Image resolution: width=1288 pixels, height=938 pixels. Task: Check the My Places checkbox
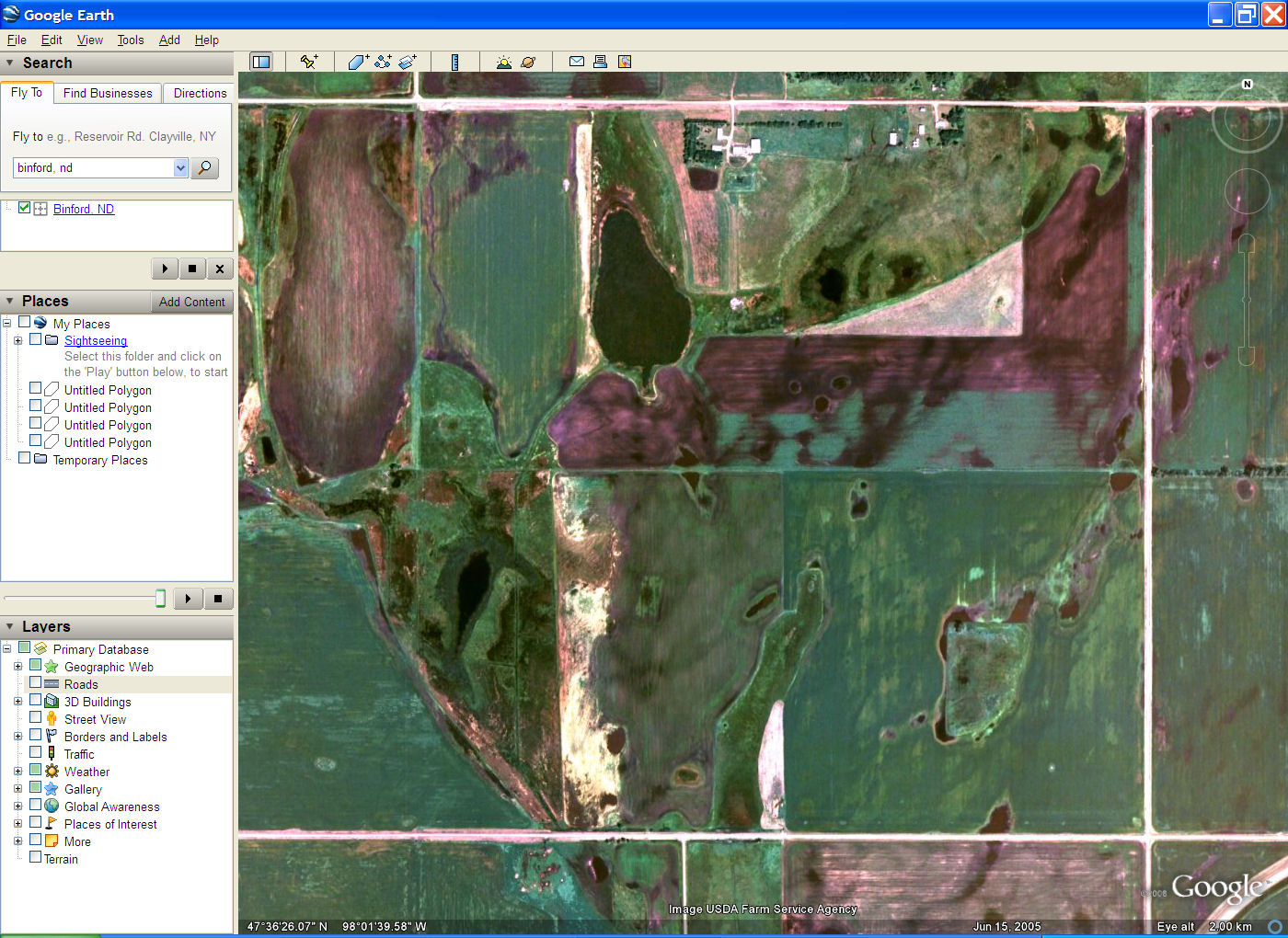(24, 322)
